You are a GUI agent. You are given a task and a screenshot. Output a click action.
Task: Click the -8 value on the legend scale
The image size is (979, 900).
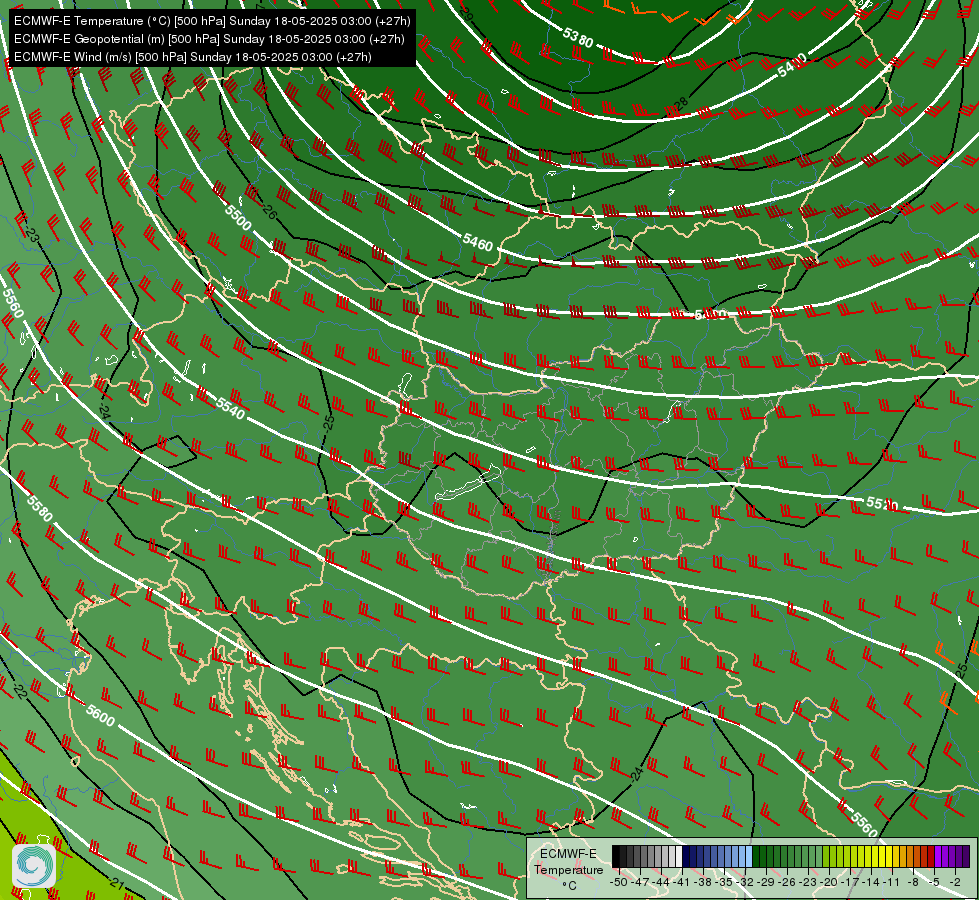[x=913, y=882]
